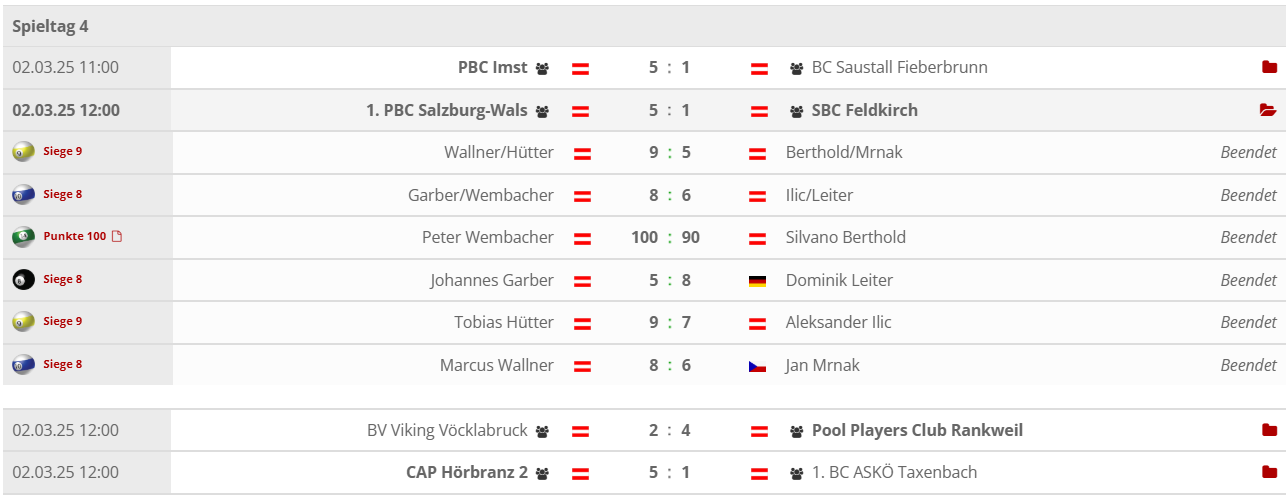Click the Spieltag 4 header

coord(50,26)
